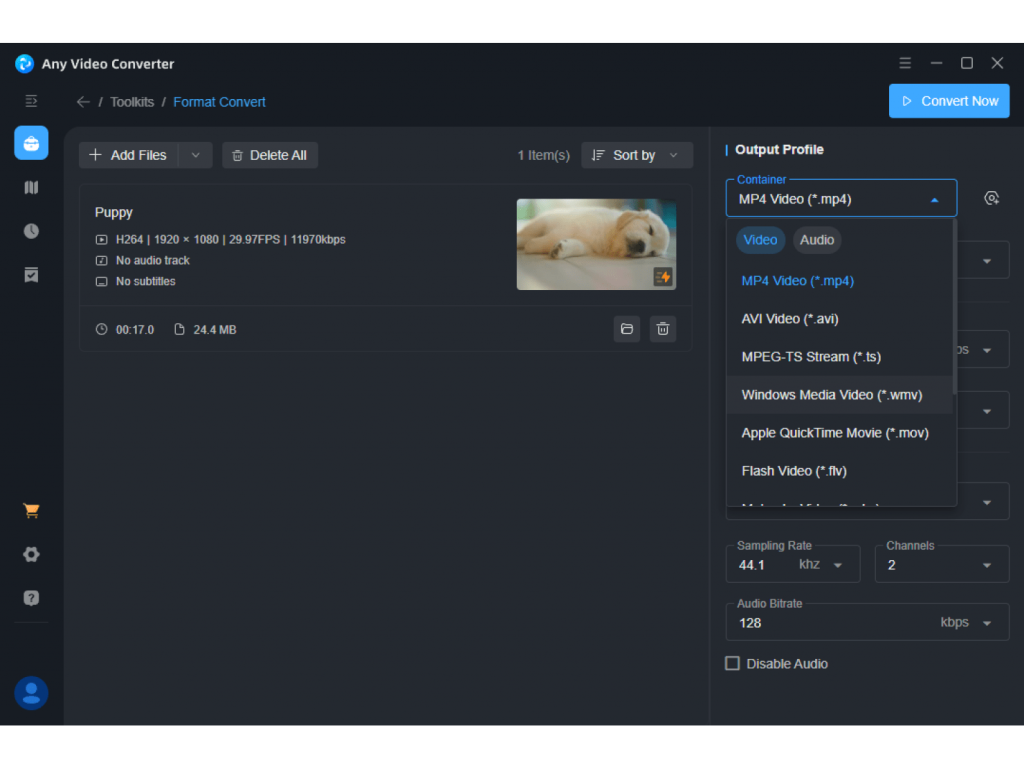Click the lightning badge on Puppy thumbnail

[663, 277]
